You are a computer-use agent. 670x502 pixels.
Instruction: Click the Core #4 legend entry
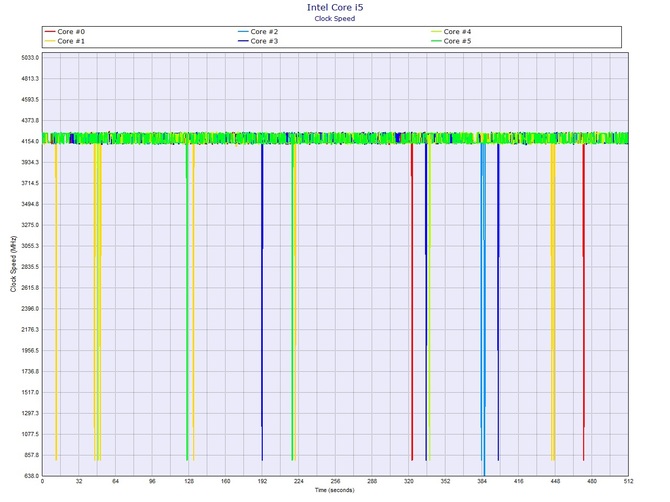(451, 32)
